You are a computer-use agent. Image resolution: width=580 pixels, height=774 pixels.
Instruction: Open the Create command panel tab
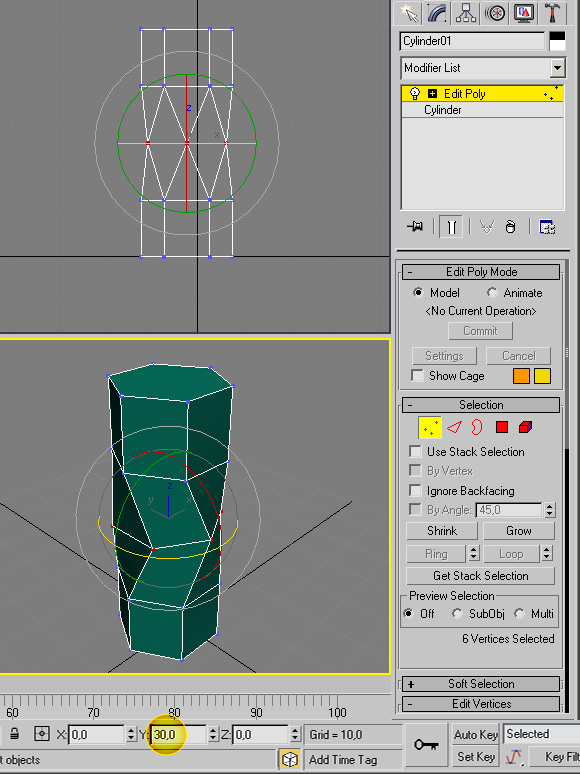(408, 13)
